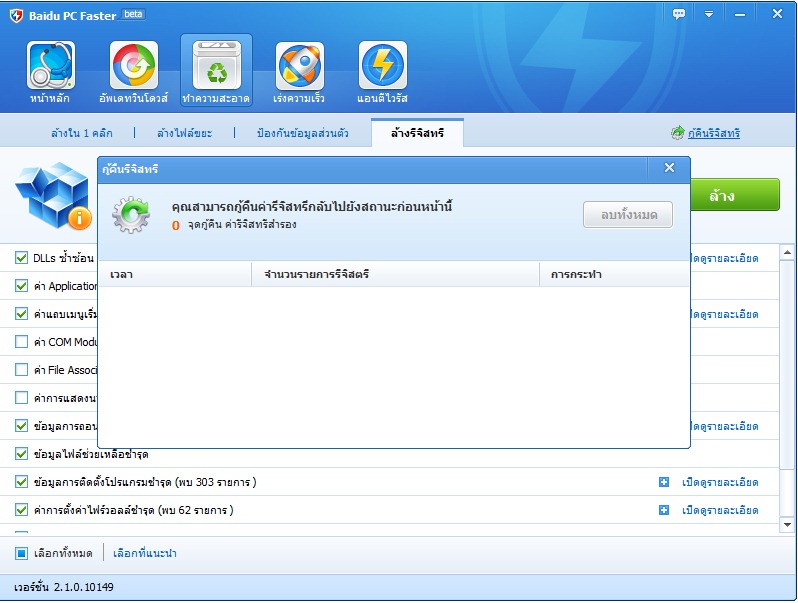Click the จำนวนรายการรีจิสตรี column header
Image resolution: width=798 pixels, height=603 pixels.
coord(316,274)
